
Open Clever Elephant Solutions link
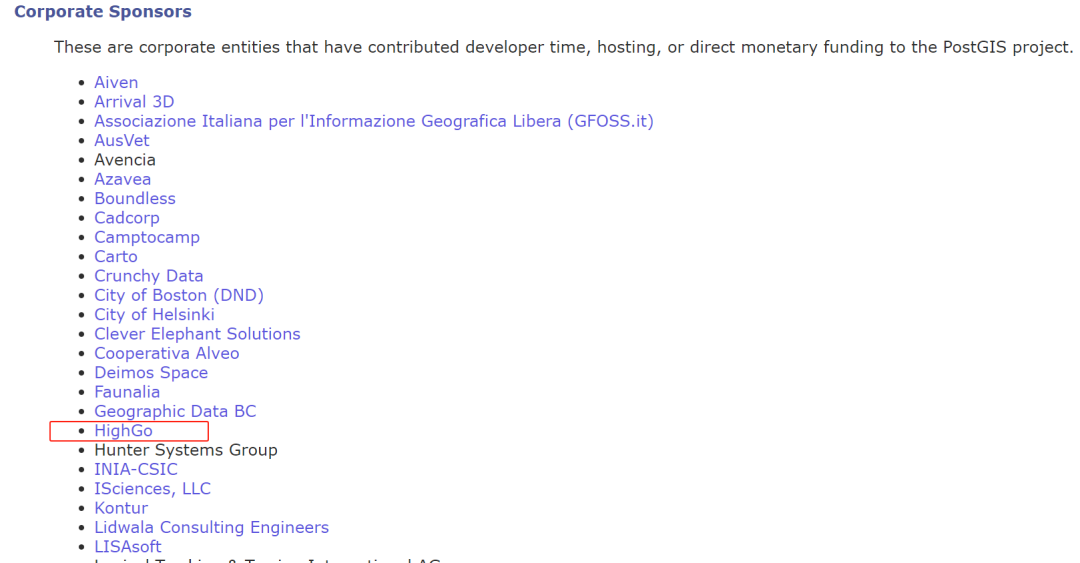(197, 334)
